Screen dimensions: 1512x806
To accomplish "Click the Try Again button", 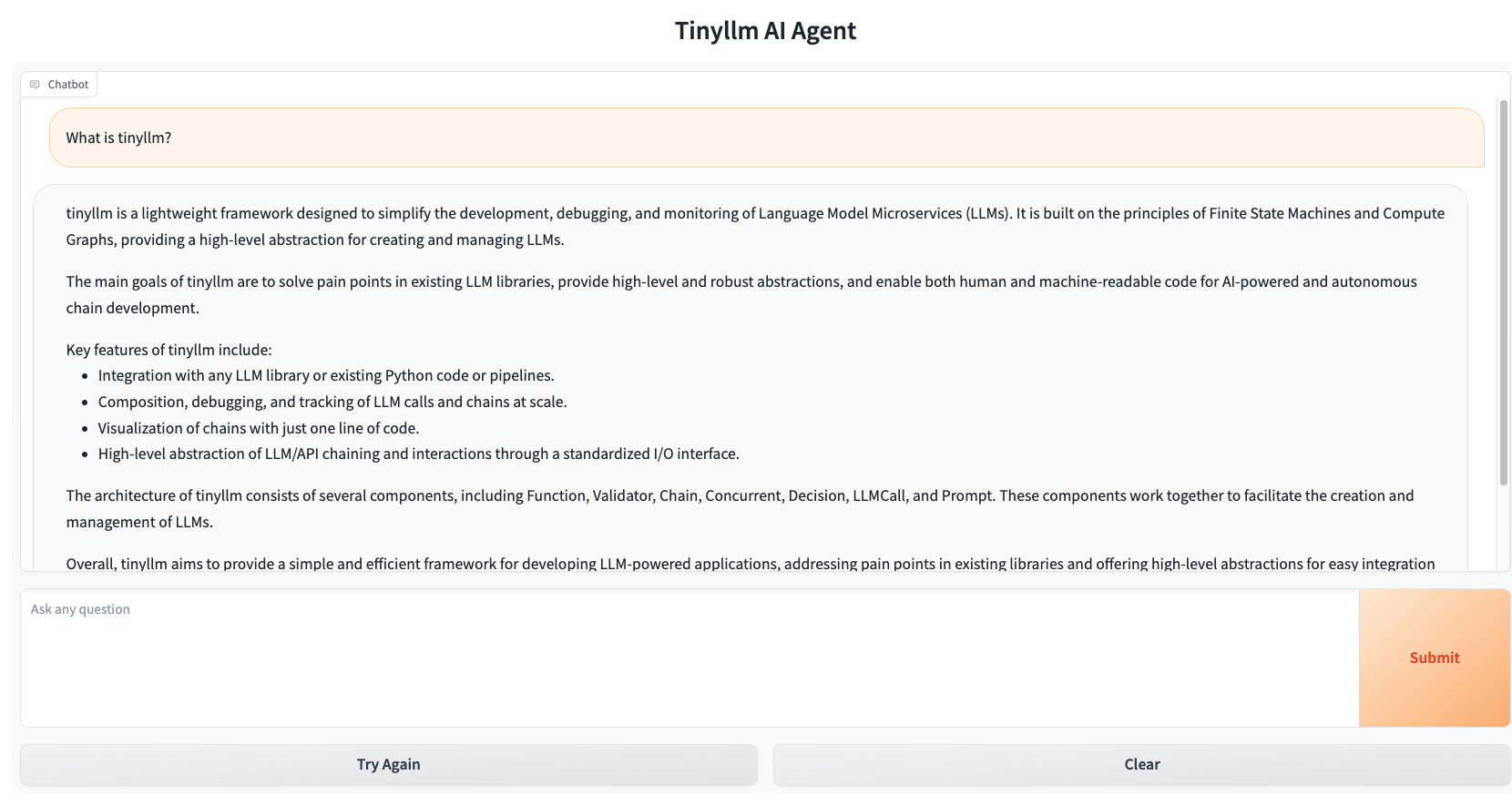I will (389, 764).
